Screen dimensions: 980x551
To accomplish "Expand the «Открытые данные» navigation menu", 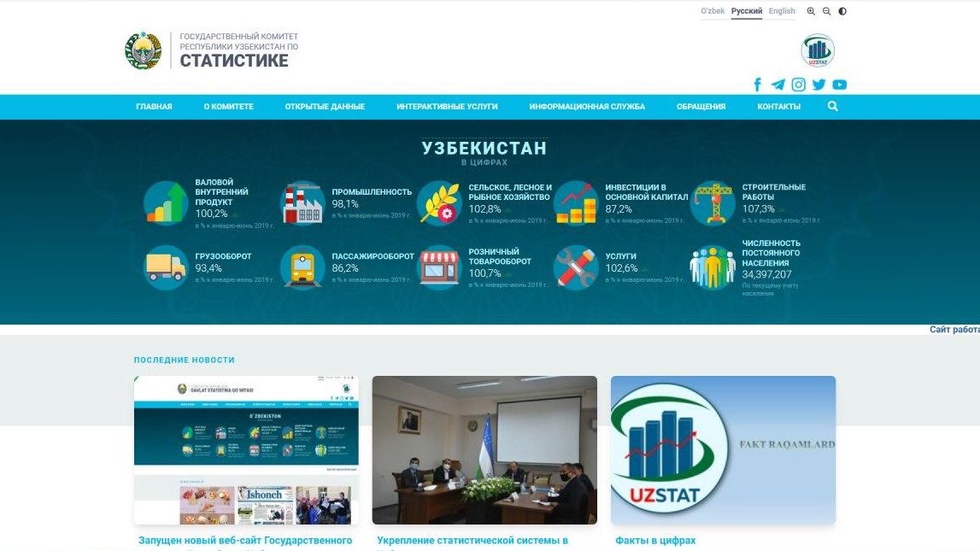I will (324, 107).
